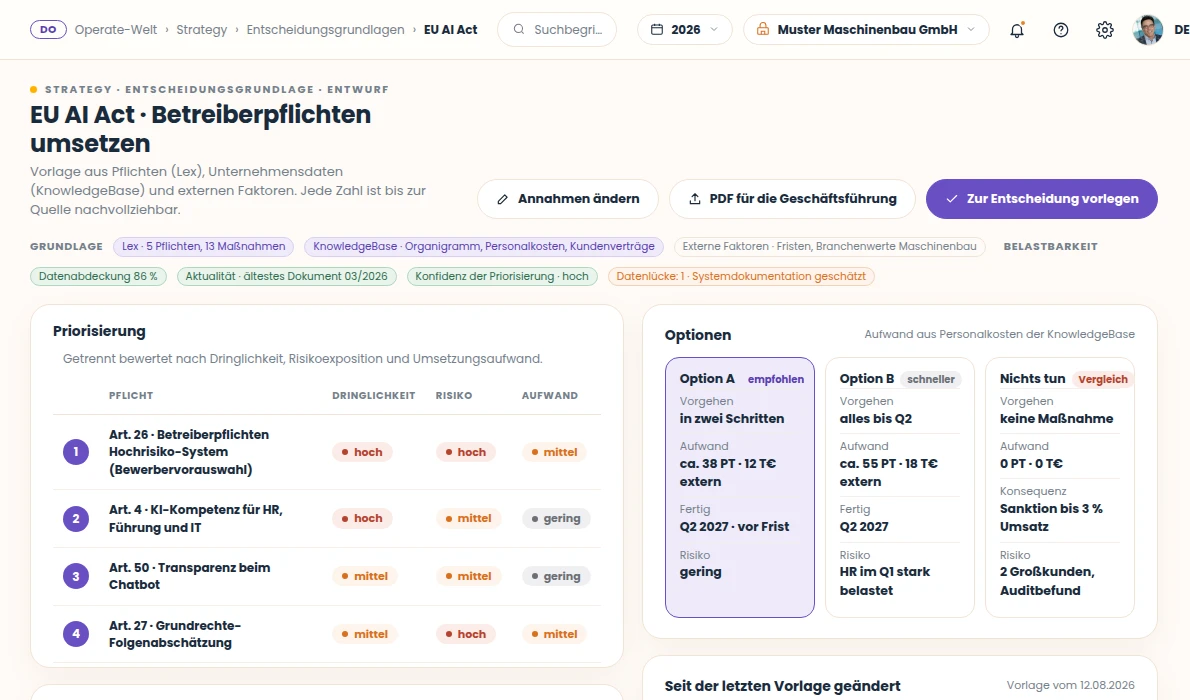Screen dimensions: 1190x700
Task: Click the Externe Faktoren chip
Action: pos(830,247)
